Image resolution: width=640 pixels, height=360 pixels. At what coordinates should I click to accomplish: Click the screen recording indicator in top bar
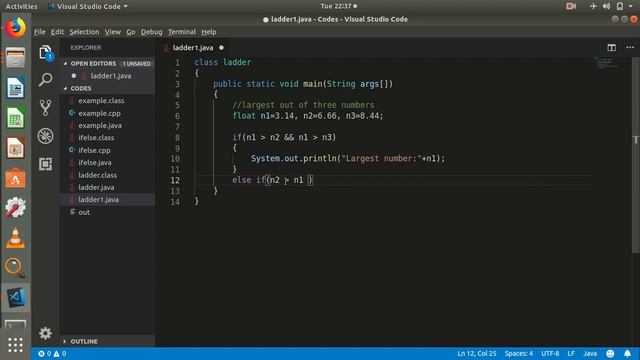click(571, 6)
